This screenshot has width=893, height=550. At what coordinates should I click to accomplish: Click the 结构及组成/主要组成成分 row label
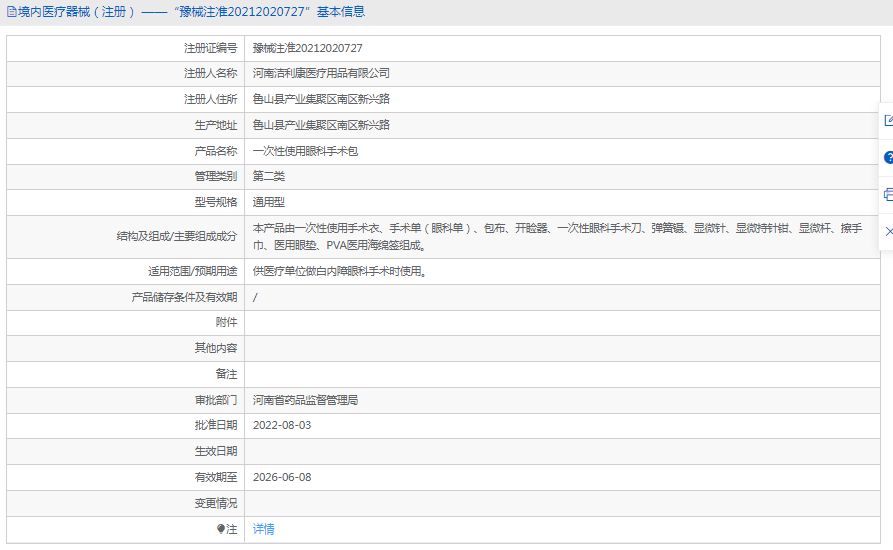click(176, 237)
